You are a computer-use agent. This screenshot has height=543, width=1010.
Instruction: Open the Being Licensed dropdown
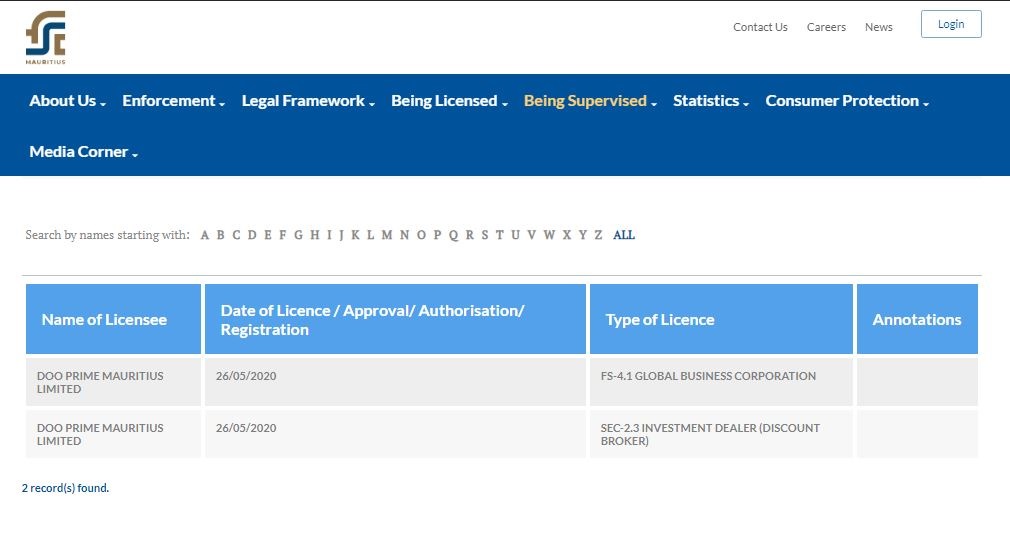[449, 100]
